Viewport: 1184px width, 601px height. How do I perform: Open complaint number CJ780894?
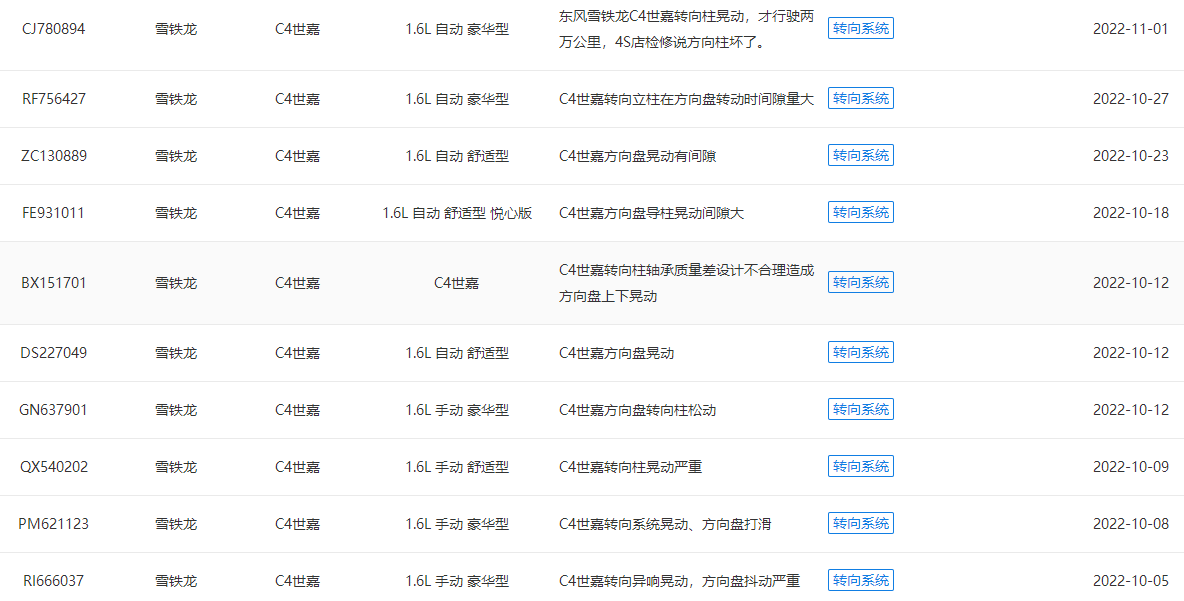click(x=53, y=29)
